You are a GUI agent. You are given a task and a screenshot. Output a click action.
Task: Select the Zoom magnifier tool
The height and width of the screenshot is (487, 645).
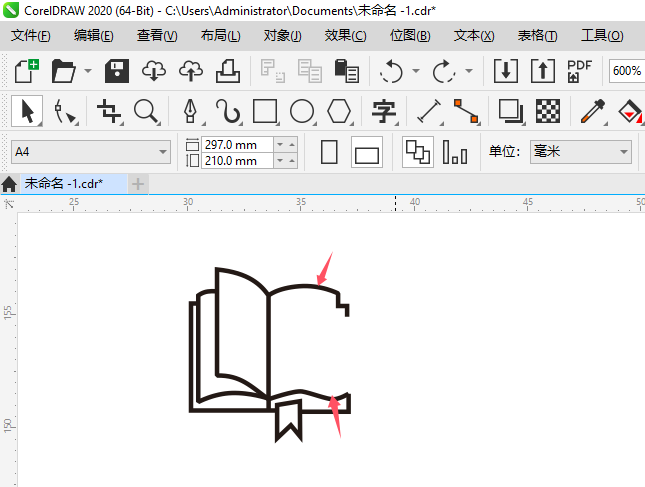pyautogui.click(x=146, y=111)
